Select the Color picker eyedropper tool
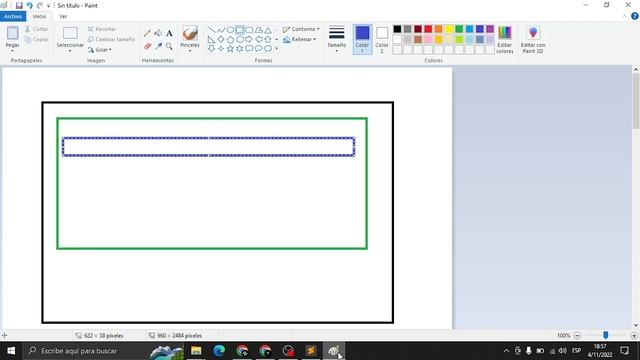This screenshot has width=640, height=360. point(158,46)
